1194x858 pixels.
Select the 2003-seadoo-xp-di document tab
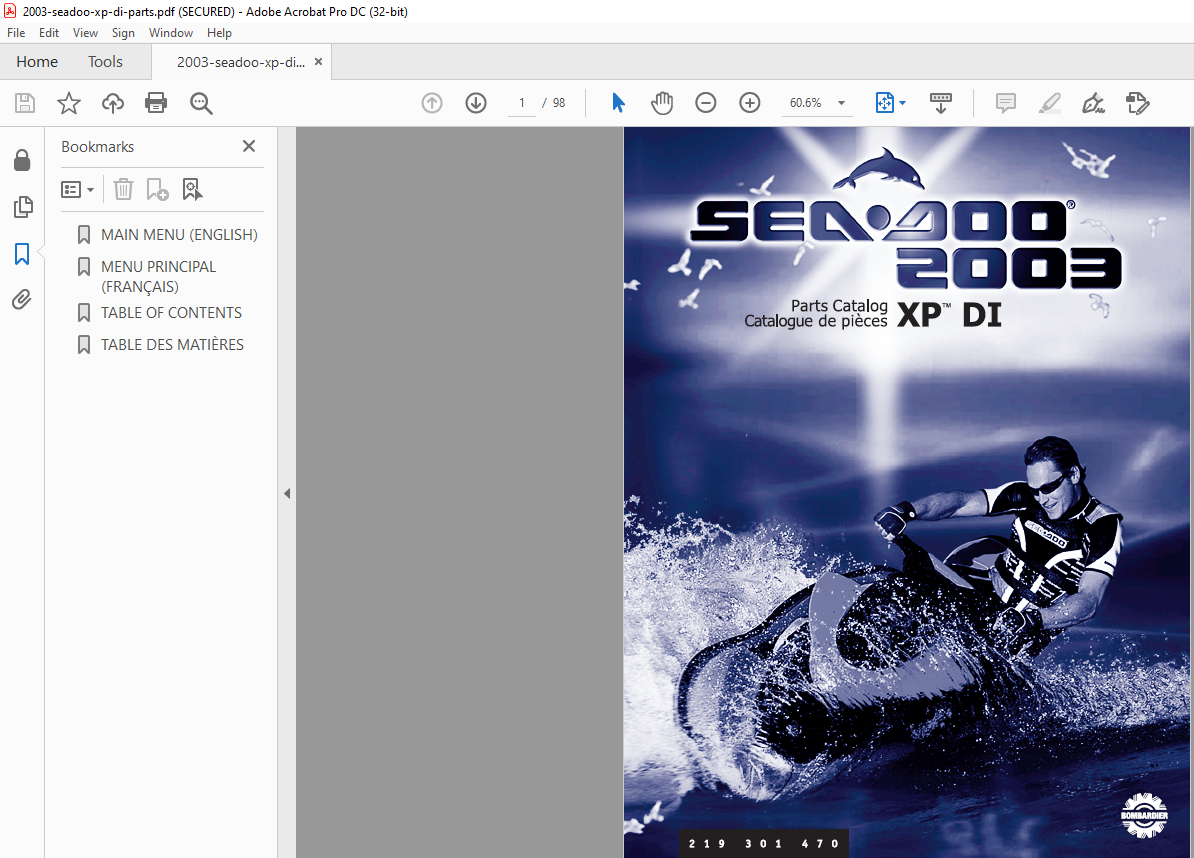coord(241,62)
